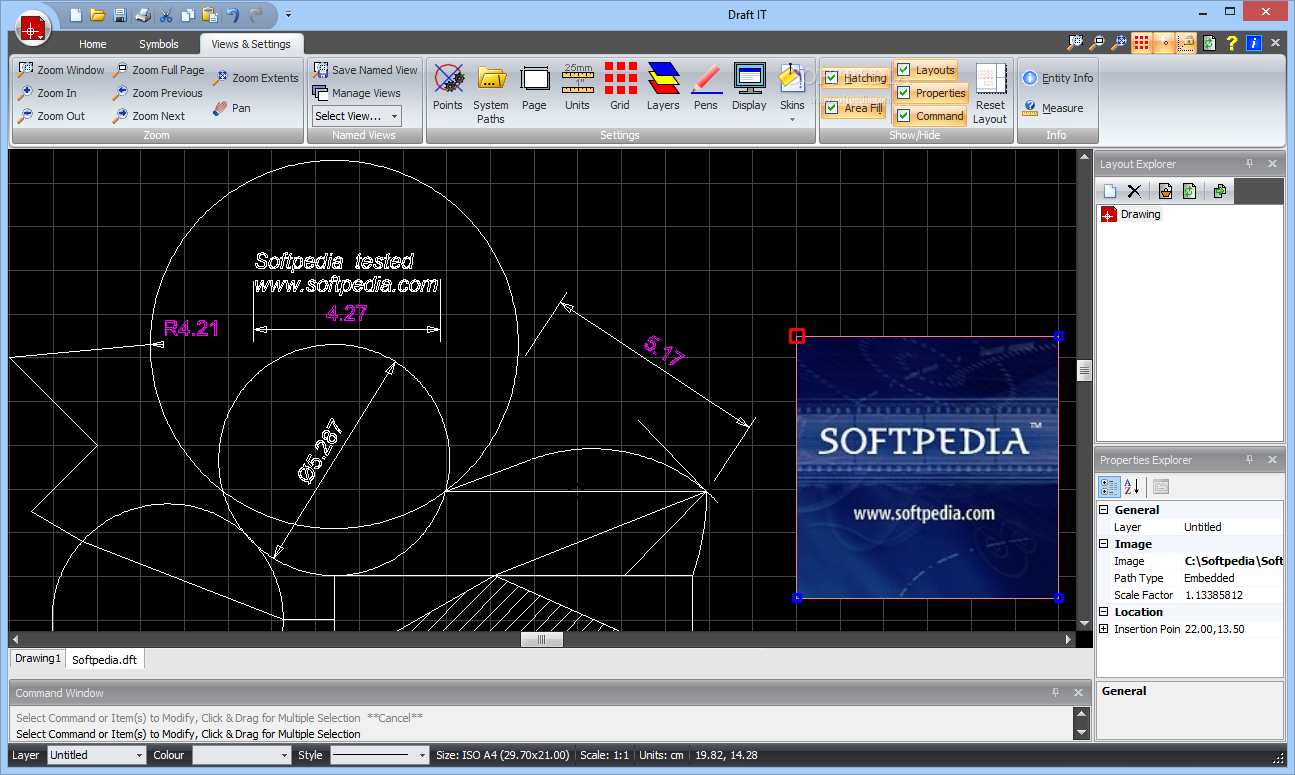Click the Entity Info tool

click(1058, 78)
